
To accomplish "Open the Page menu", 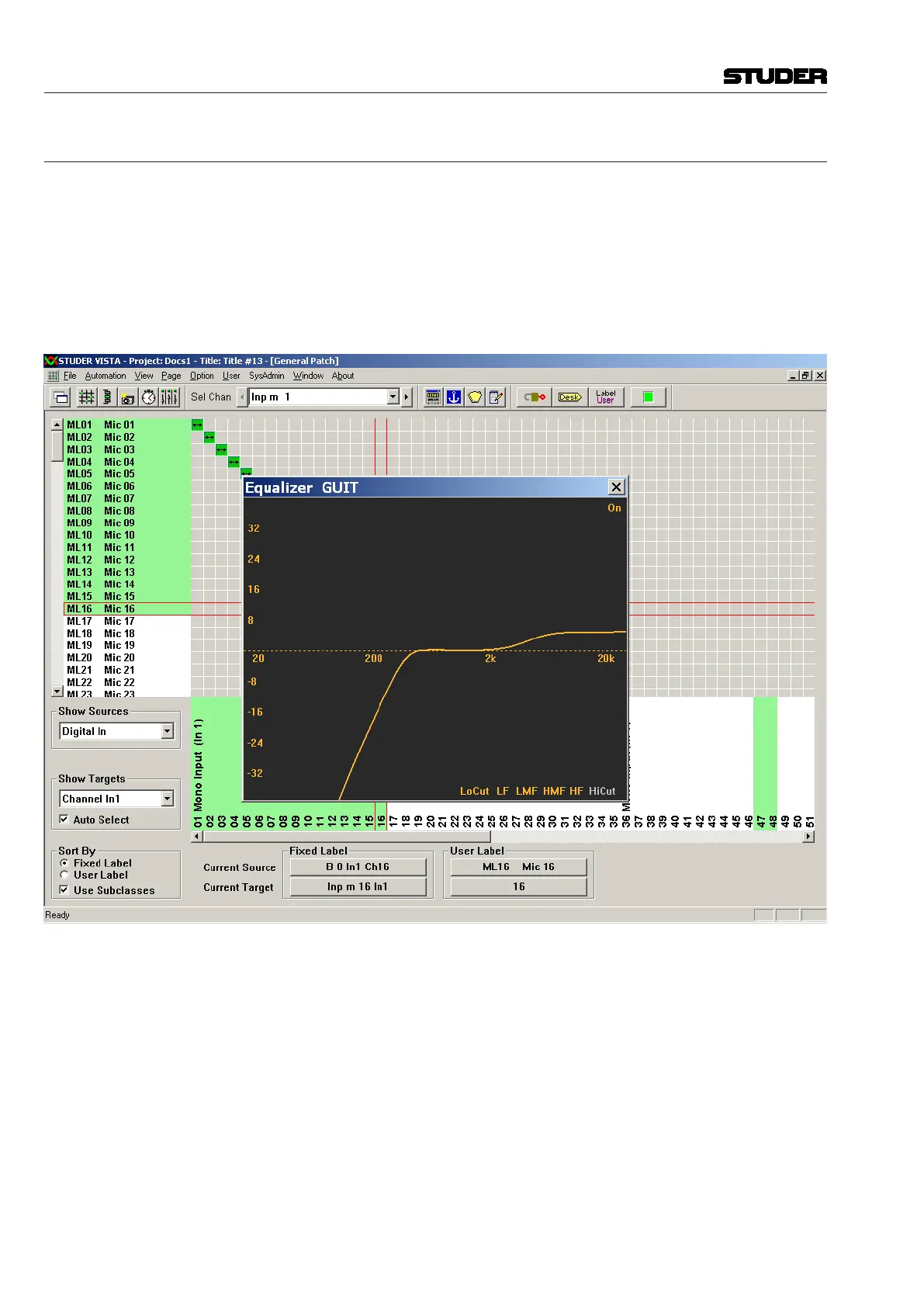I will pyautogui.click(x=171, y=376).
